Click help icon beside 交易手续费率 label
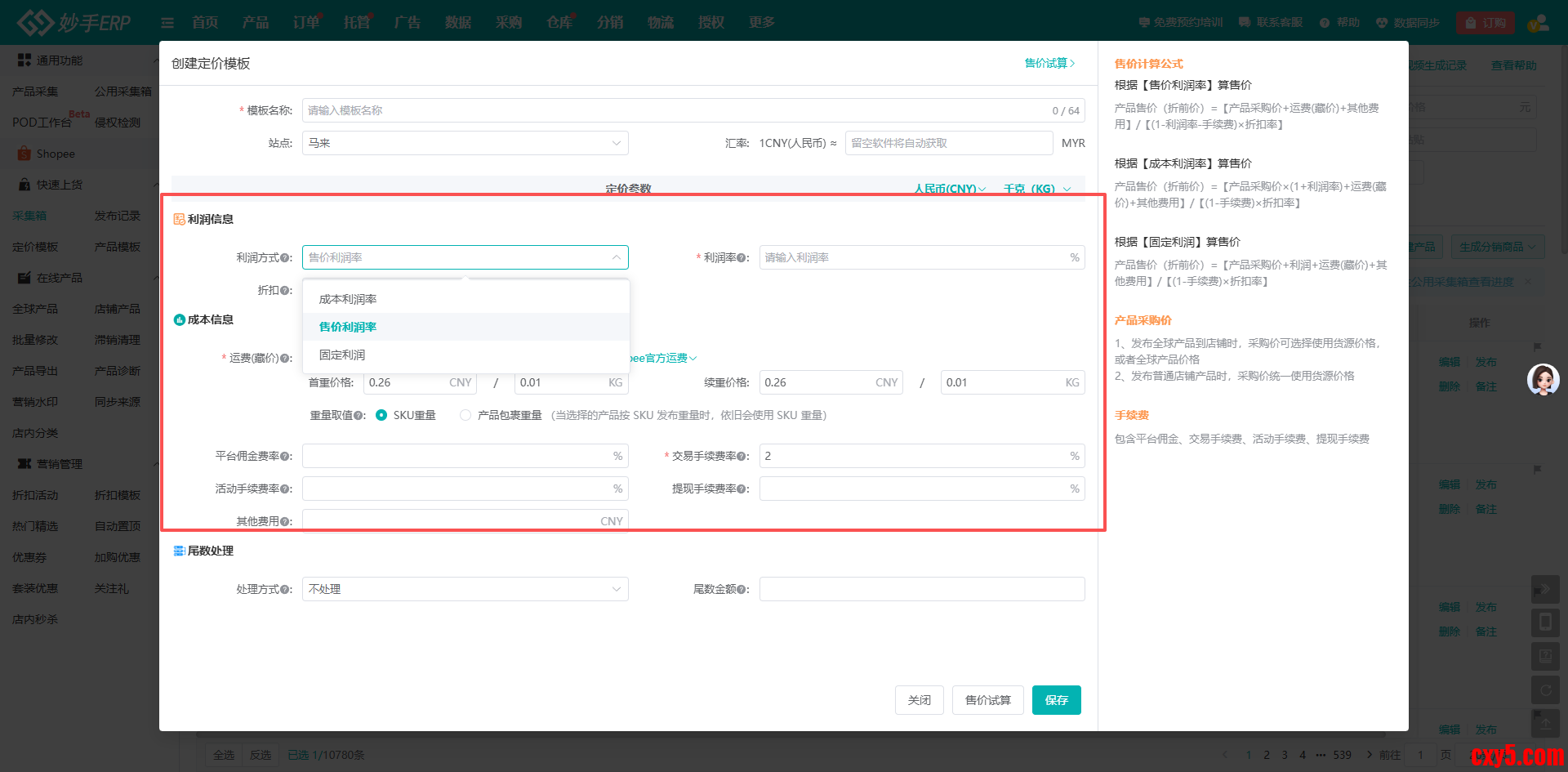The width and height of the screenshot is (1568, 772). click(742, 457)
